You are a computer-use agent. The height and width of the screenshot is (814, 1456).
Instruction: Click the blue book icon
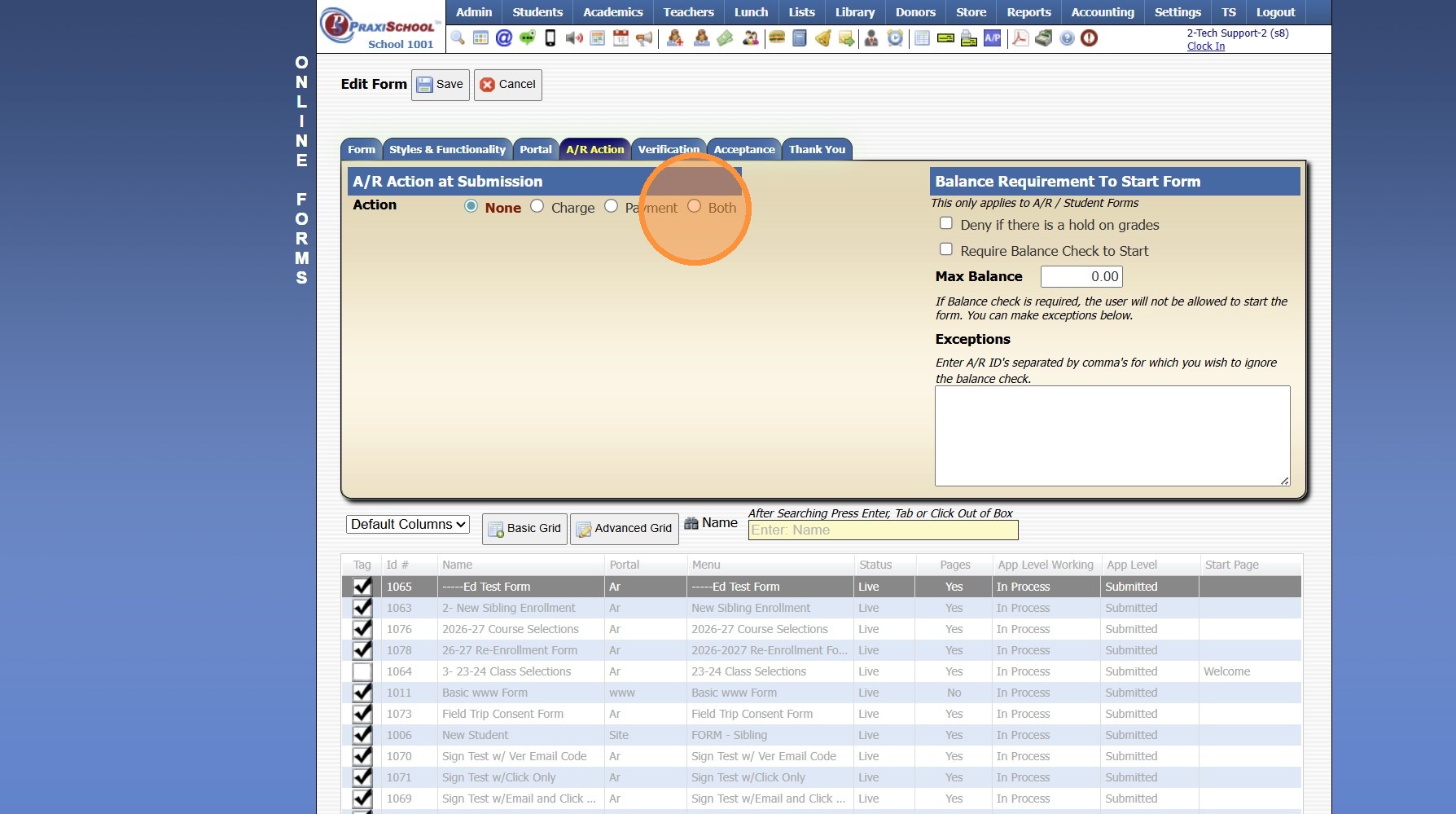click(800, 38)
